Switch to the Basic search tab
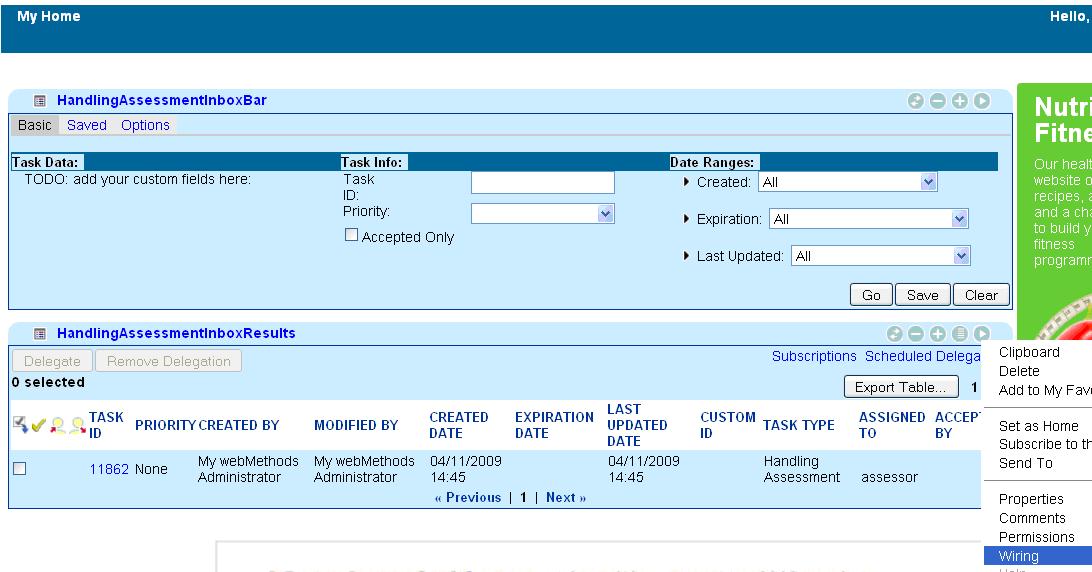Viewport: 1092px width, 572px height. (x=35, y=125)
